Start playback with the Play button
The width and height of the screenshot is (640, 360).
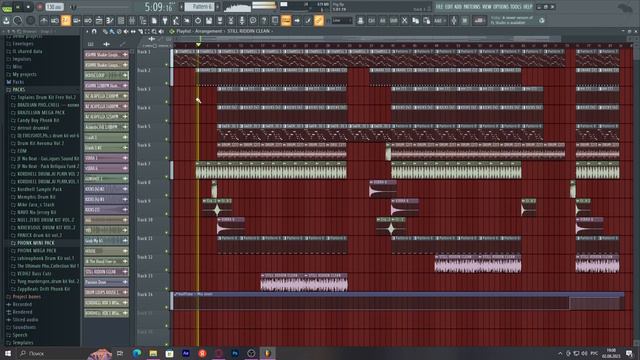click(x=18, y=7)
